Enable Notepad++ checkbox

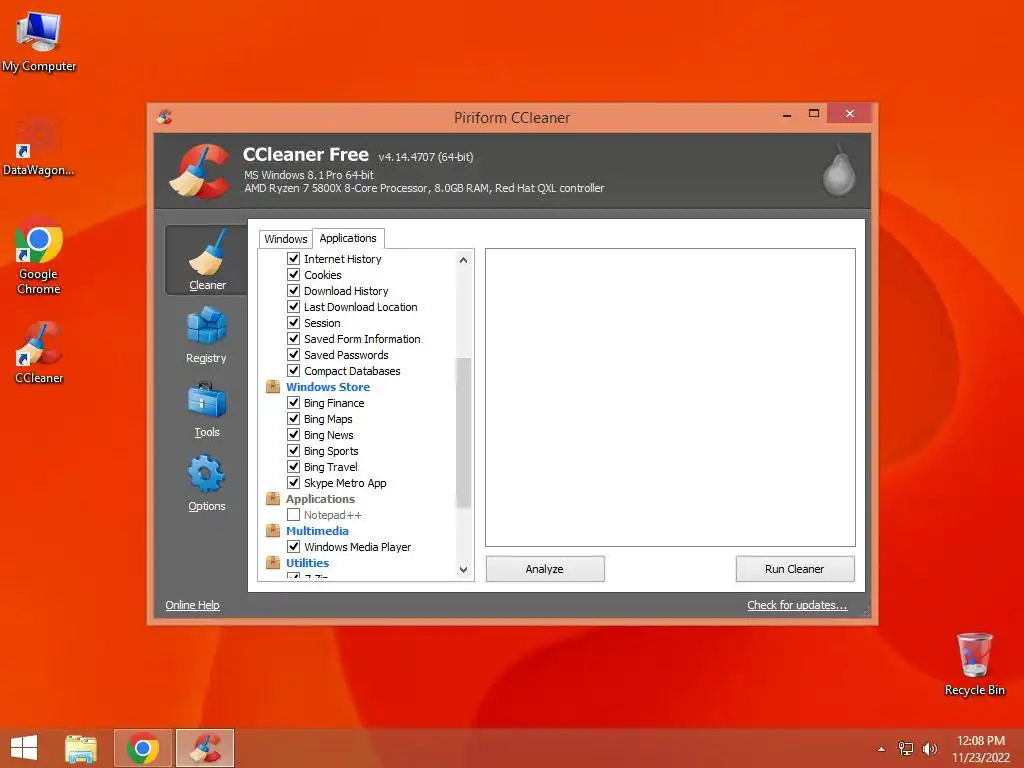(x=294, y=515)
